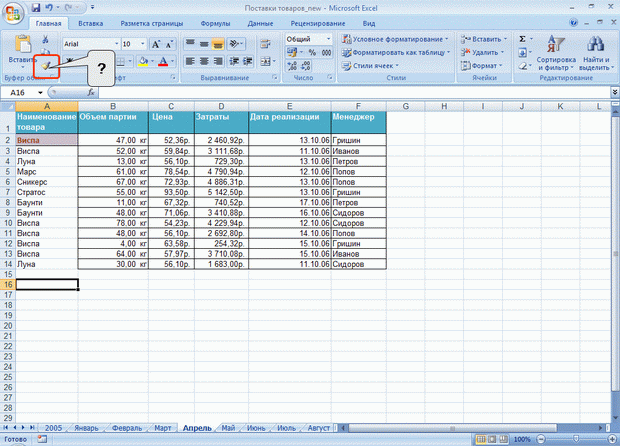Image resolution: width=620 pixels, height=446 pixels.
Task: Expand the Arial font name dropdown
Action: pos(117,44)
